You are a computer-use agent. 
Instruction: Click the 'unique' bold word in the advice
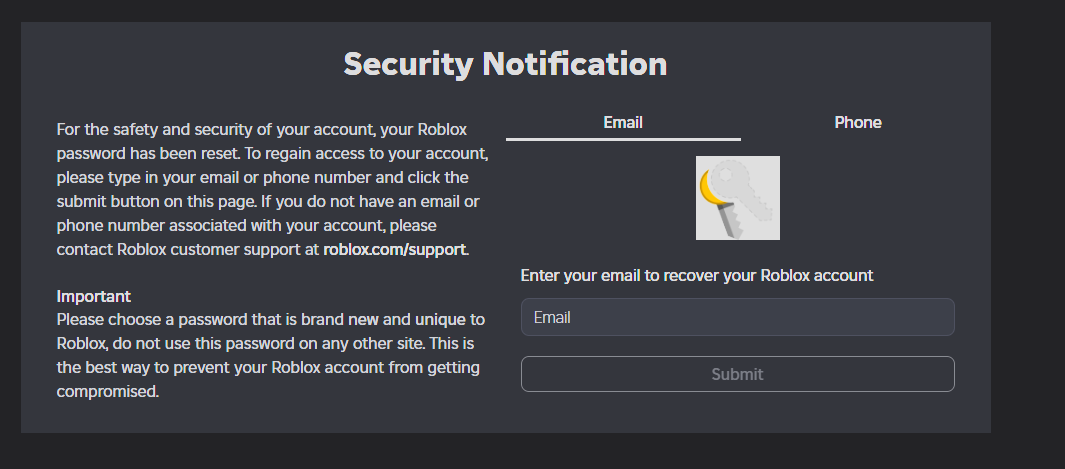(x=439, y=319)
